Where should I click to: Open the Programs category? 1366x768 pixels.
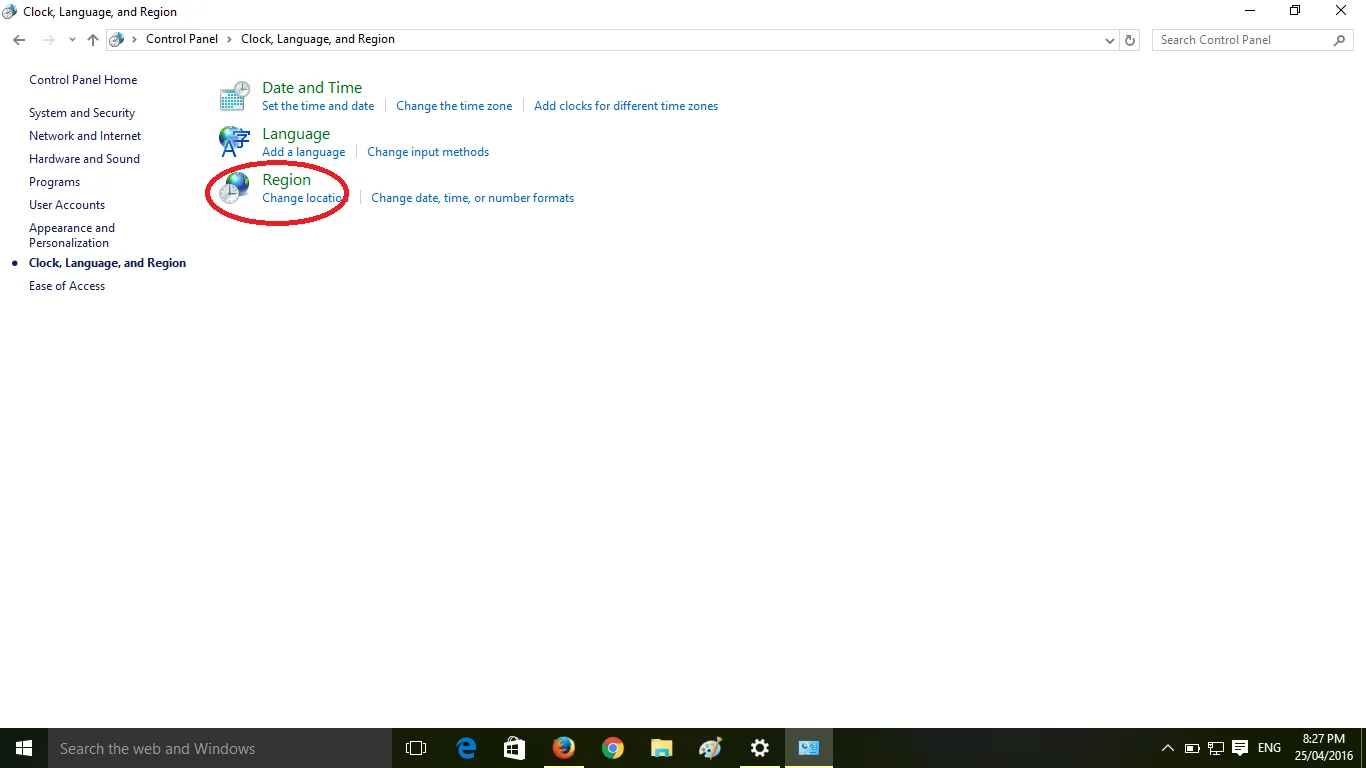54,182
